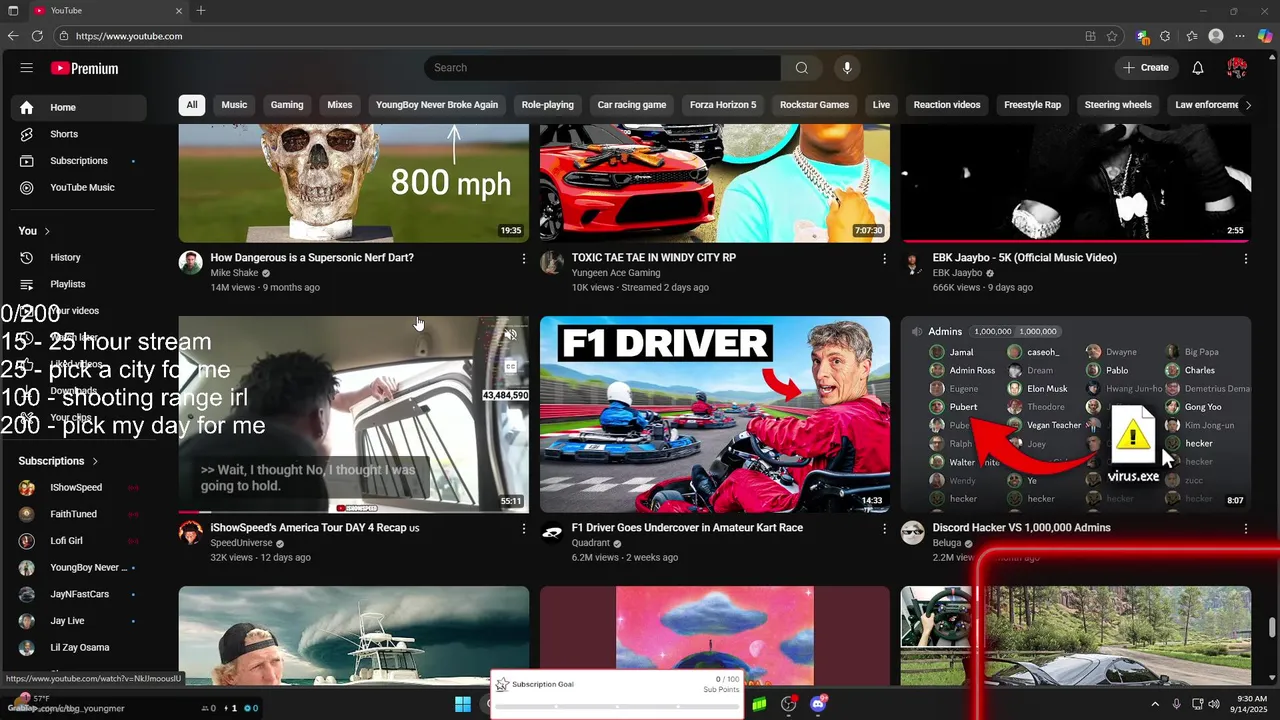Click the Create button
Viewport: 1280px width, 720px height.
point(1146,68)
